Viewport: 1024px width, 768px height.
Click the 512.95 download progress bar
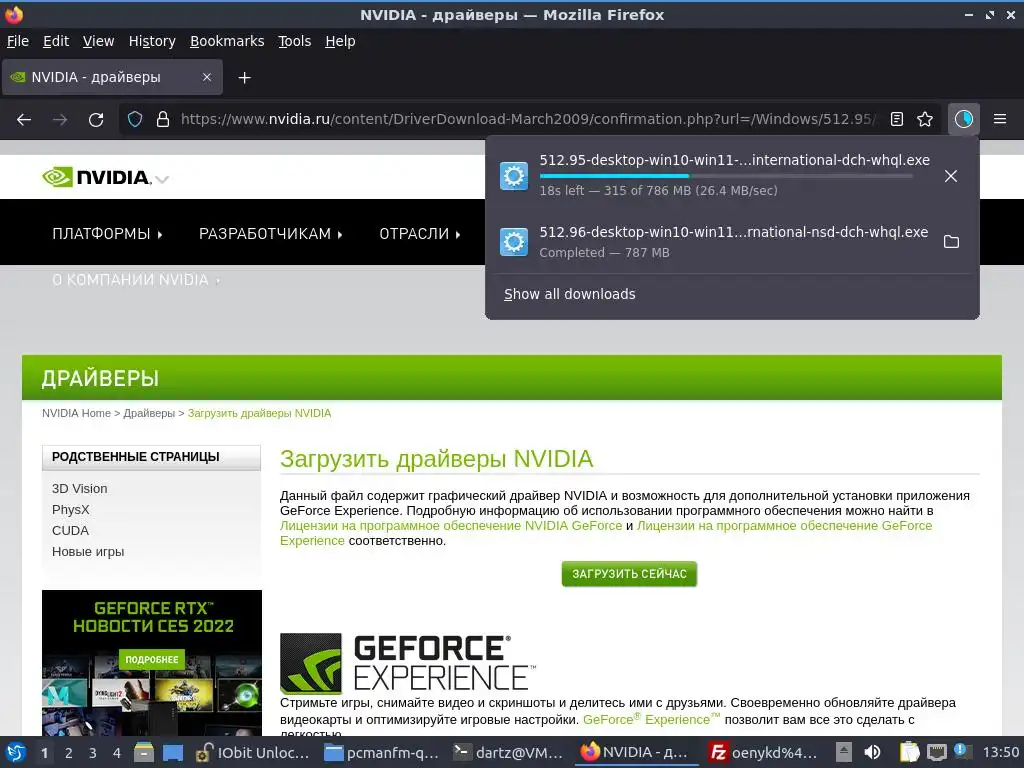[x=726, y=176]
